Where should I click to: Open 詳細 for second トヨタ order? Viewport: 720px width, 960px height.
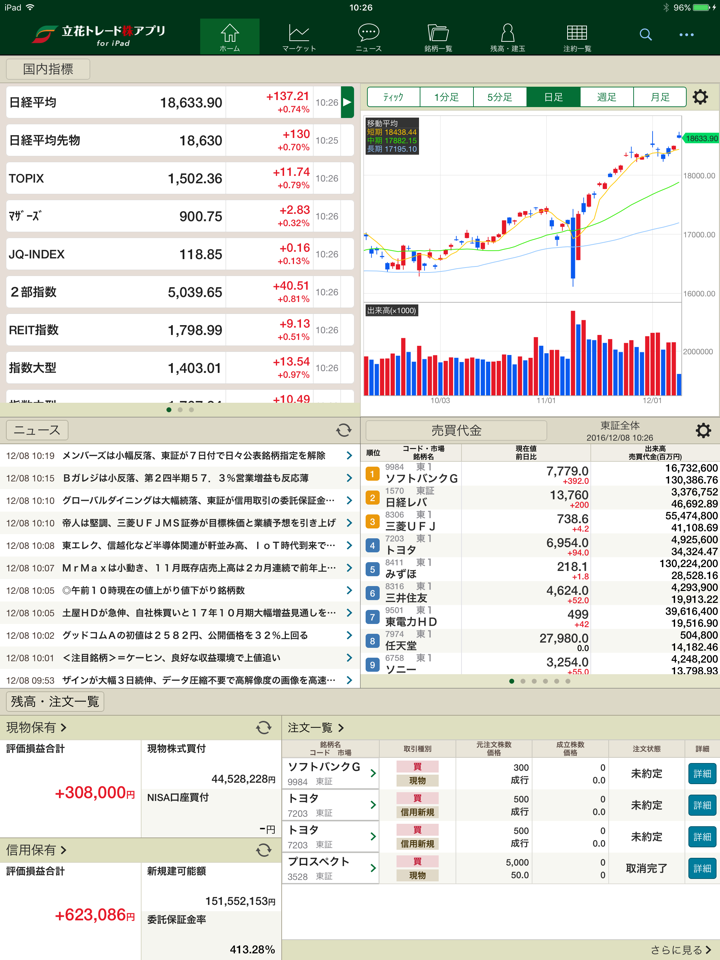coord(702,836)
